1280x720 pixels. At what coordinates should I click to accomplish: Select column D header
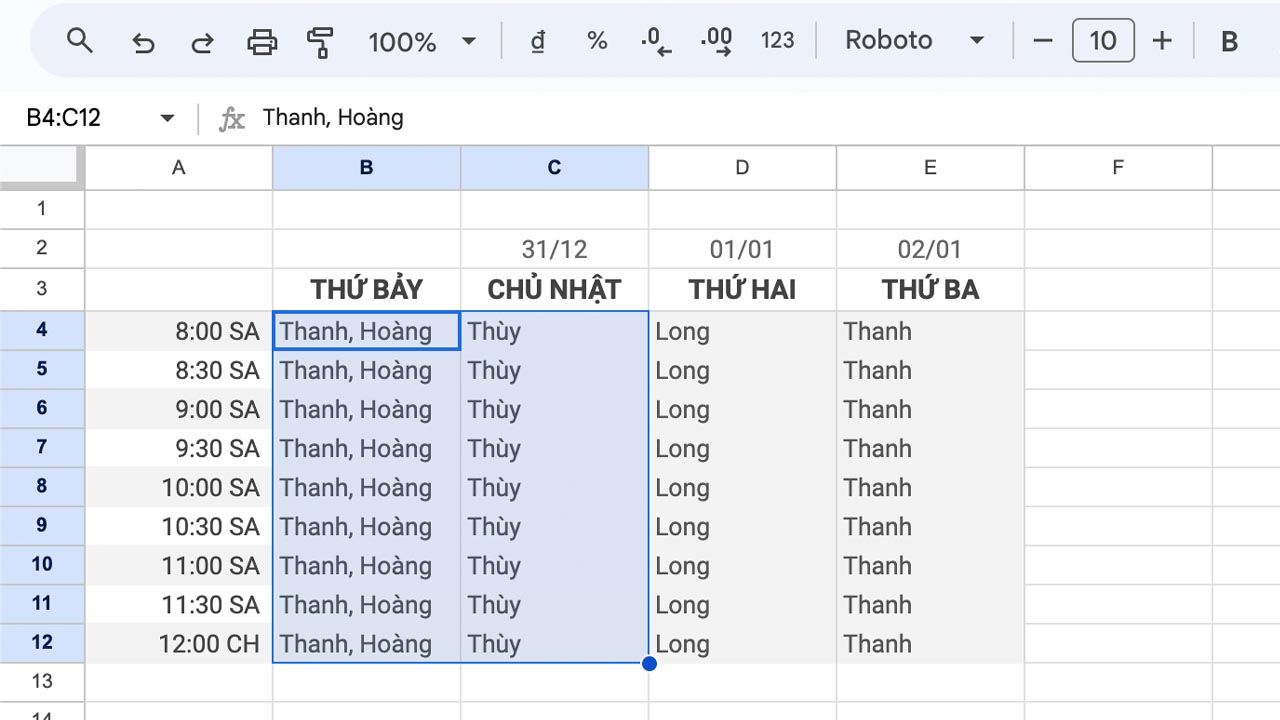(x=742, y=167)
